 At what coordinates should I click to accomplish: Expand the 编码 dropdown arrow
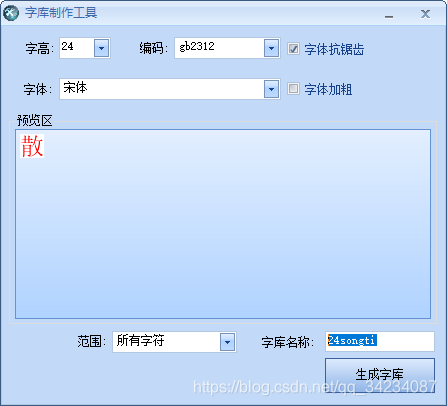271,48
